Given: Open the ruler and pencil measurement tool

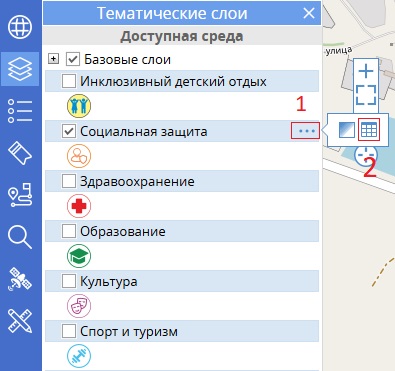Looking at the screenshot, I should [20, 321].
